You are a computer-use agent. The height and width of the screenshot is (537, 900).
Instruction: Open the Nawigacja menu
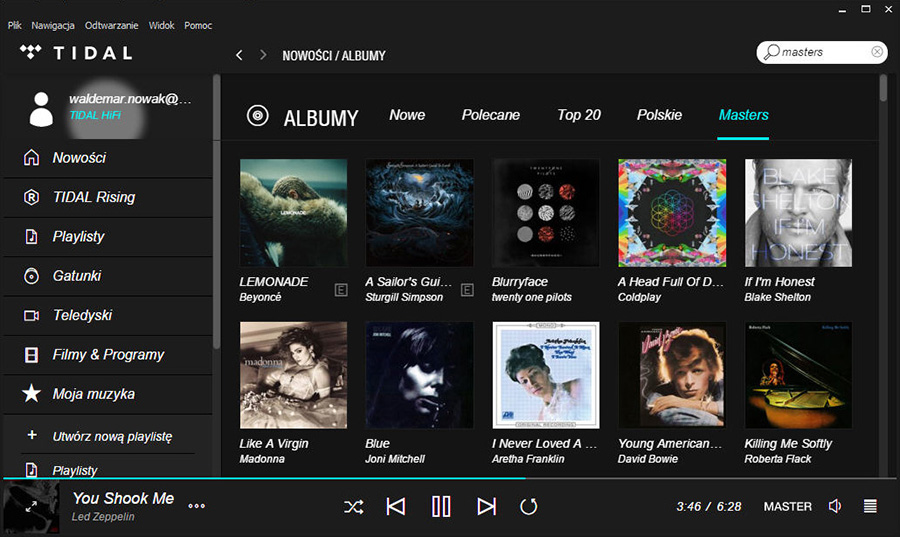53,25
